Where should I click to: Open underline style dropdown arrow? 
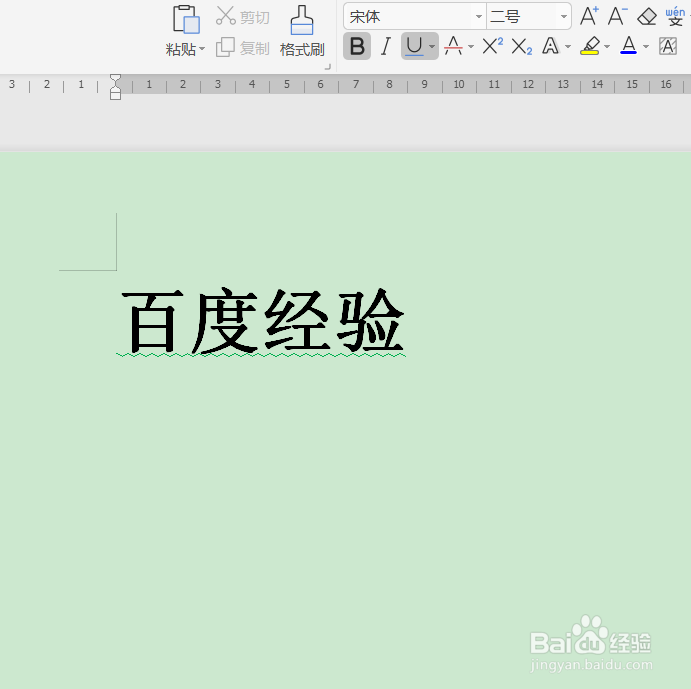(432, 46)
